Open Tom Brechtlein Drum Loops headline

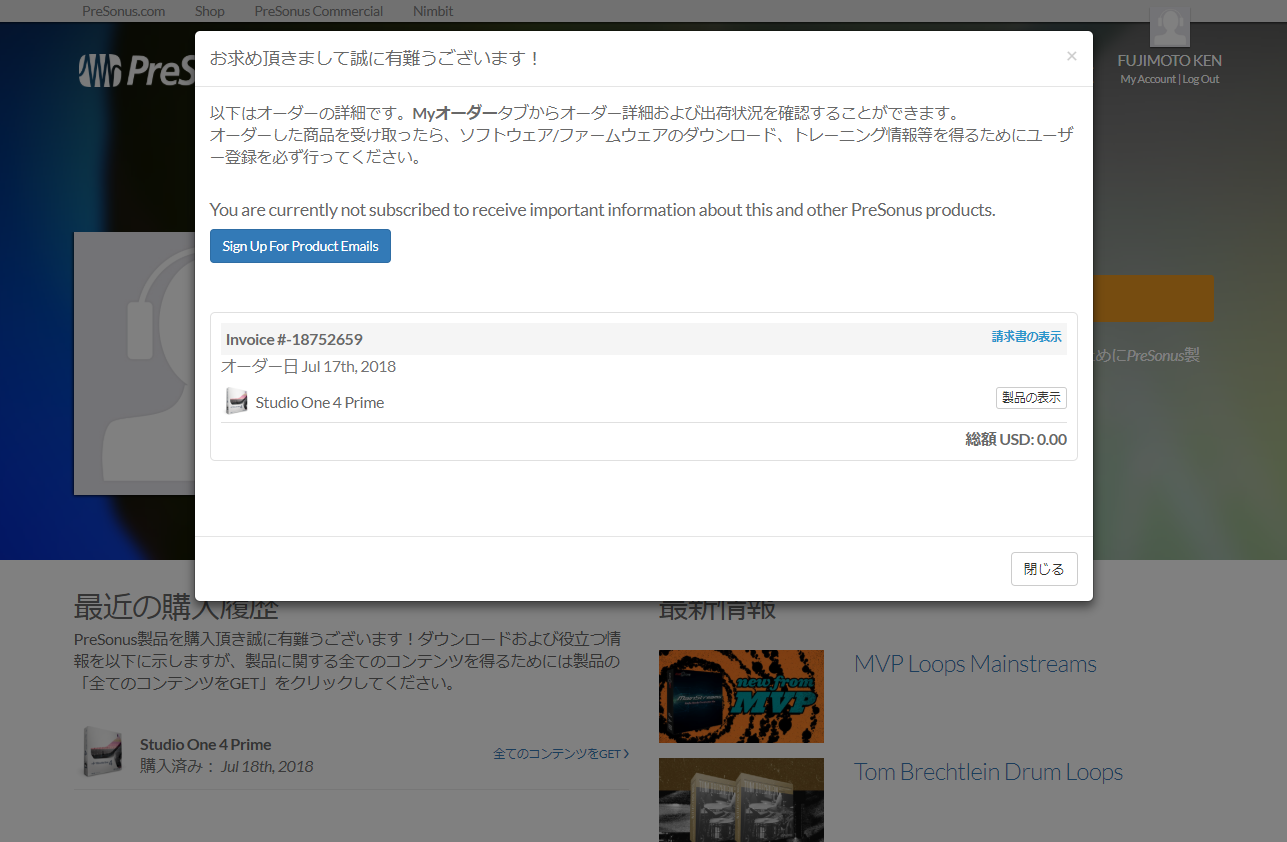(988, 772)
